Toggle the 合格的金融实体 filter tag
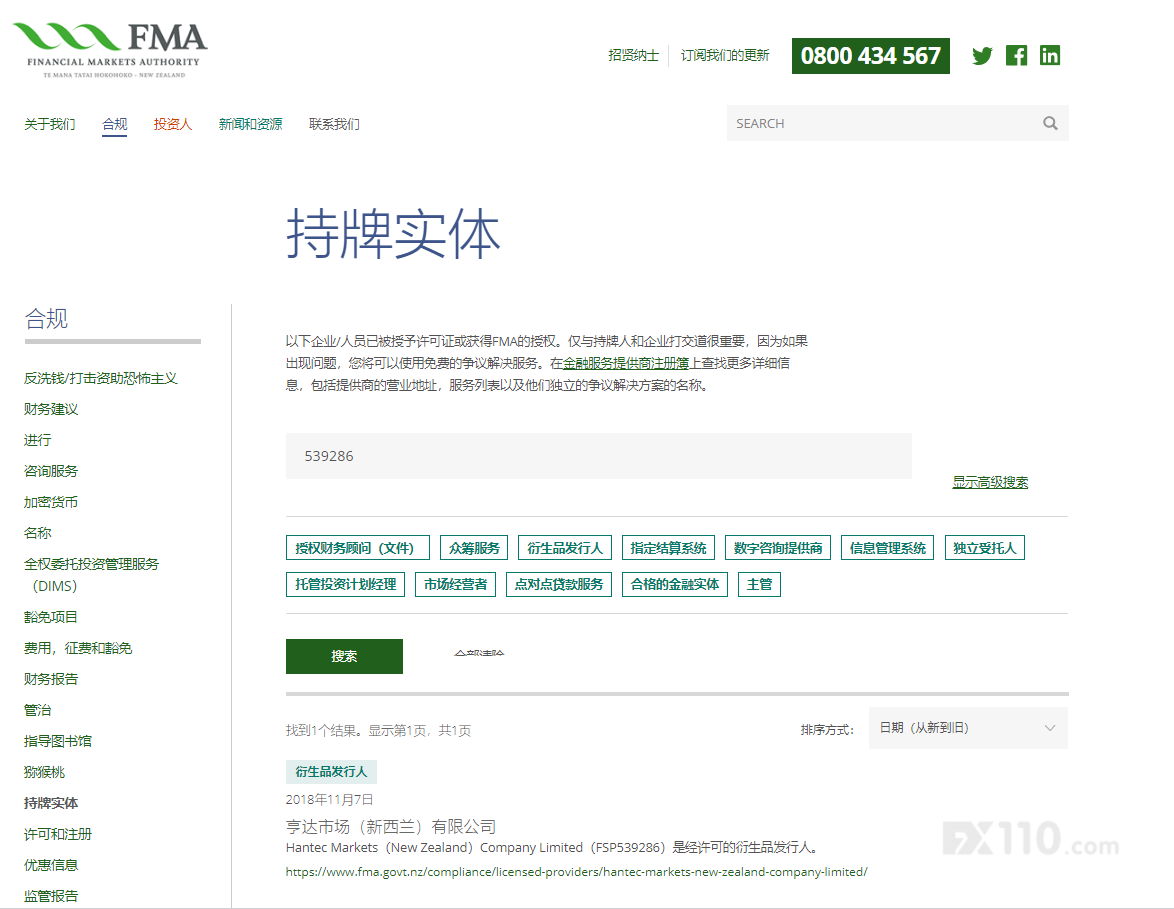The height and width of the screenshot is (909, 1174). [675, 584]
